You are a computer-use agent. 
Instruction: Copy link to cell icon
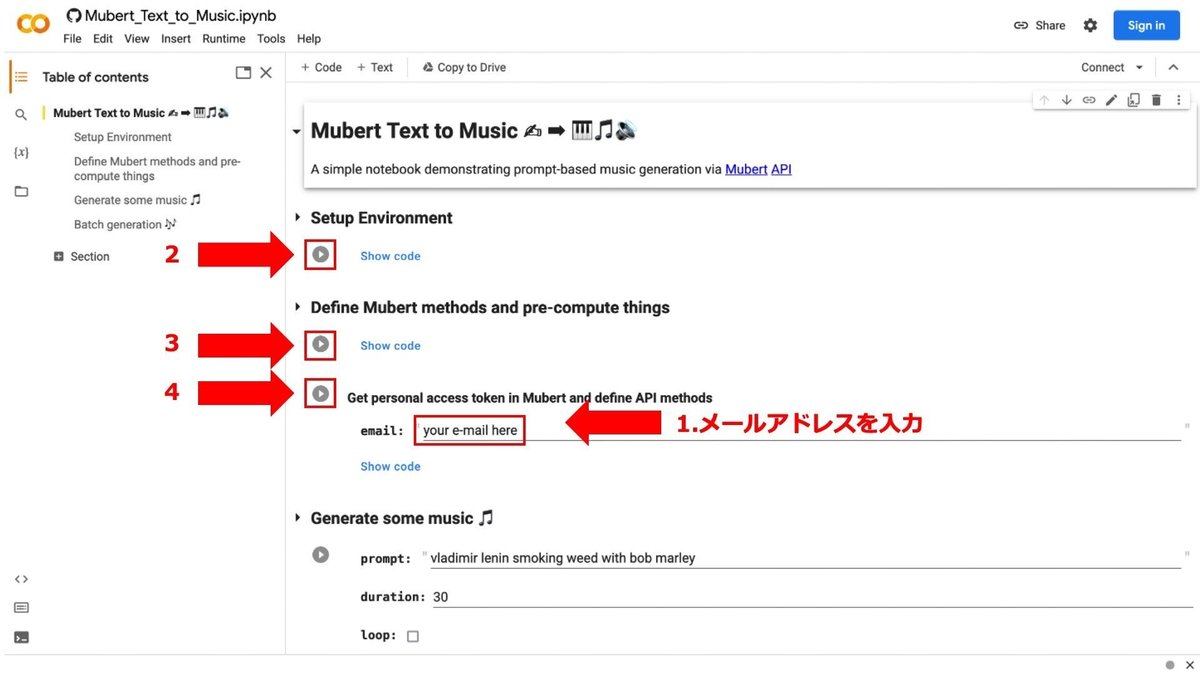click(x=1089, y=100)
